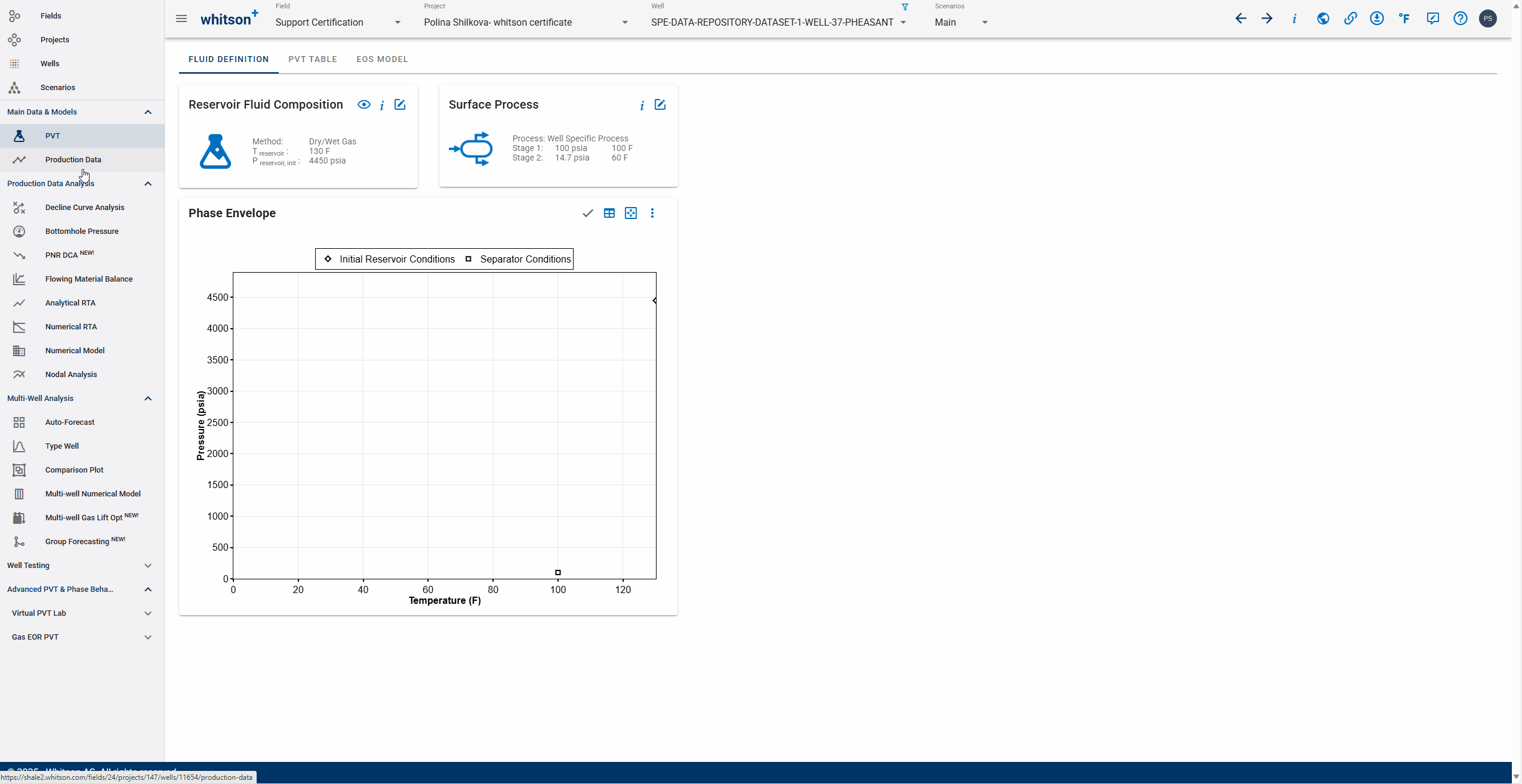Image resolution: width=1522 pixels, height=784 pixels.
Task: Edit the Reservoir Fluid Composition
Action: coord(400,104)
